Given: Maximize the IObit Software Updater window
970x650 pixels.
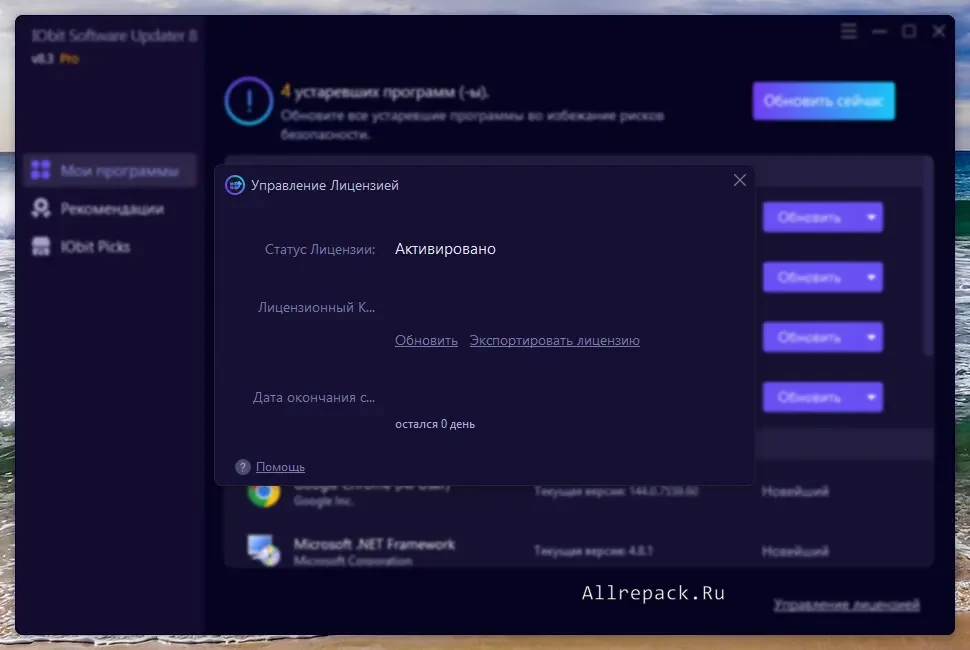Looking at the screenshot, I should (909, 31).
